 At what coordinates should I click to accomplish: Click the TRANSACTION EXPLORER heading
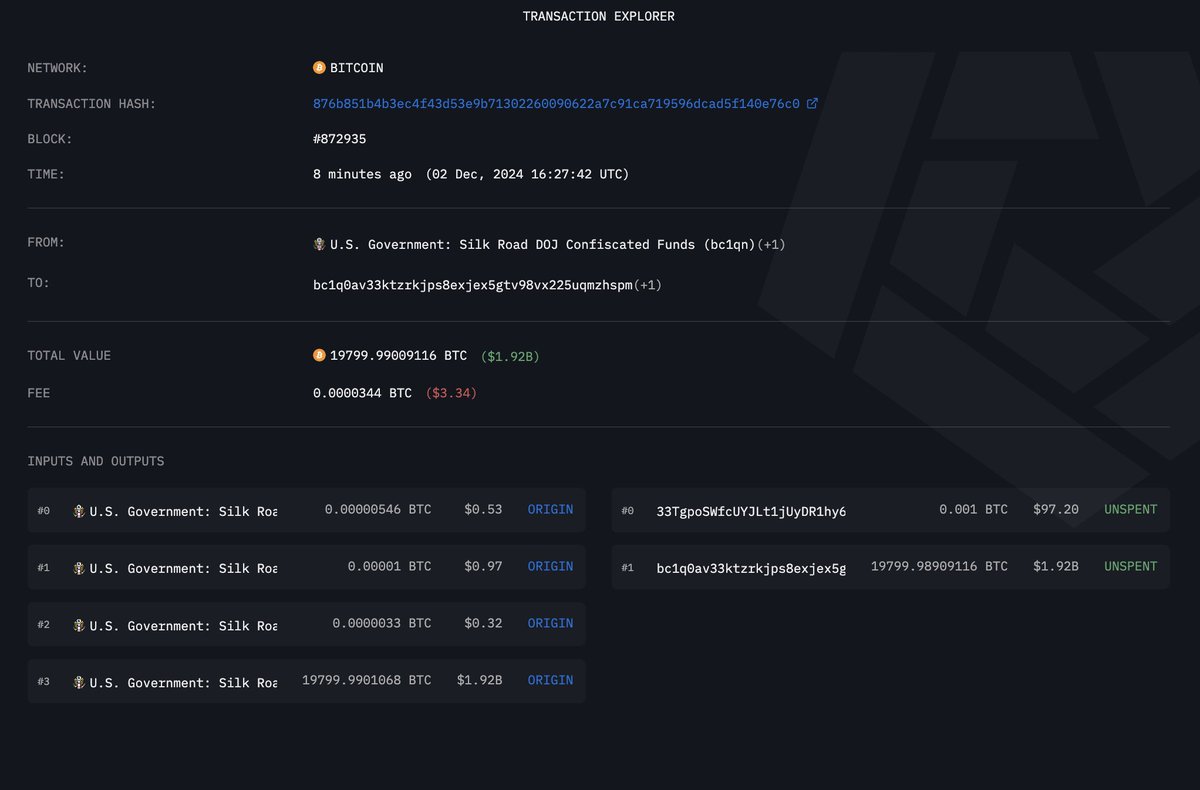click(x=599, y=17)
